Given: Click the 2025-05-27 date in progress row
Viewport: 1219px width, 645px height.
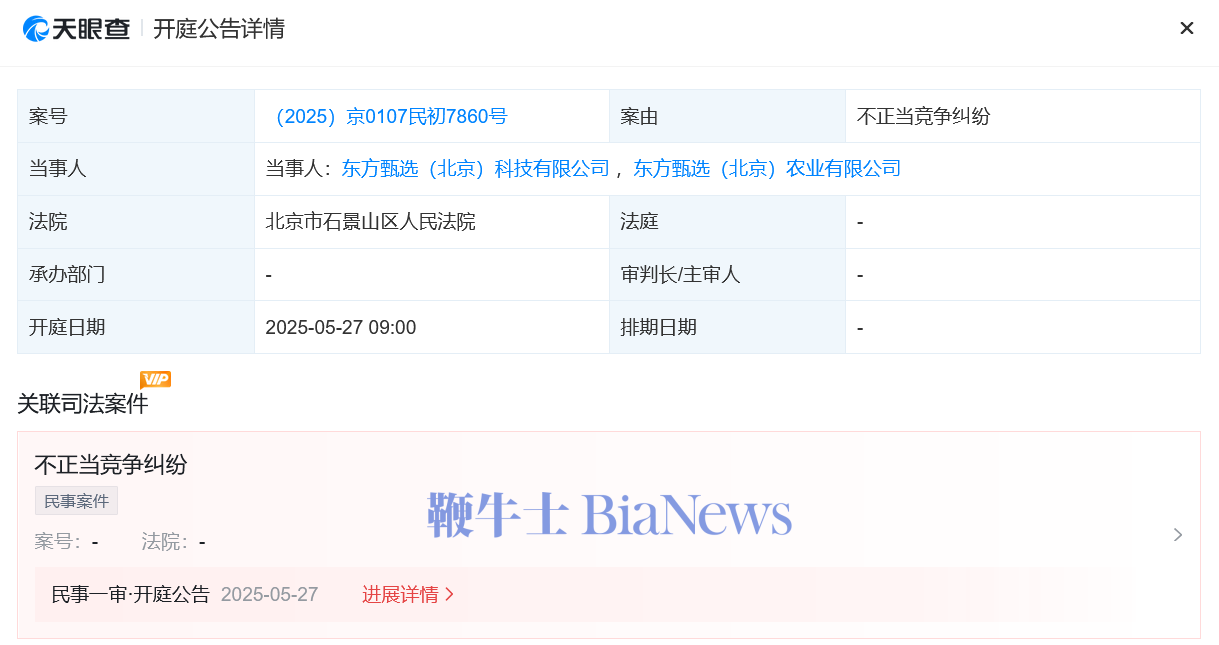Looking at the screenshot, I should (x=270, y=594).
